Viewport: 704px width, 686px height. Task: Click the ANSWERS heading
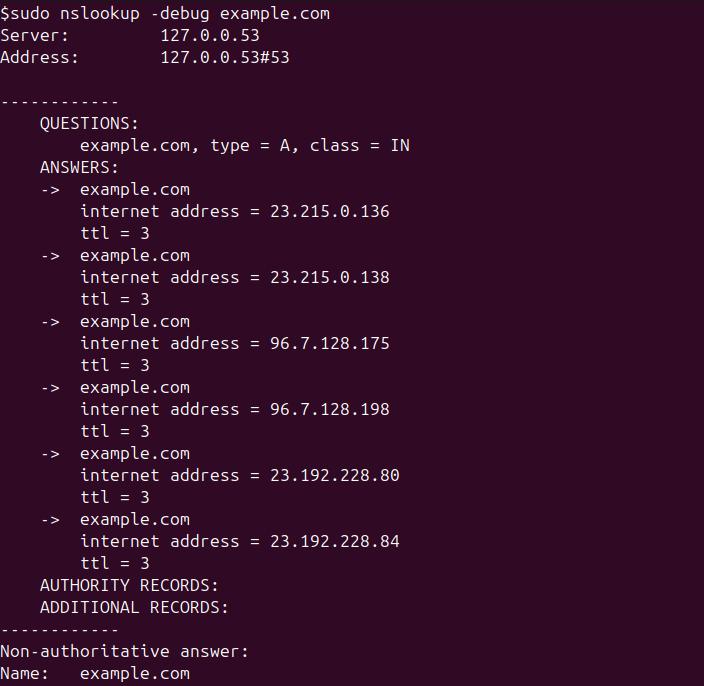tap(79, 168)
